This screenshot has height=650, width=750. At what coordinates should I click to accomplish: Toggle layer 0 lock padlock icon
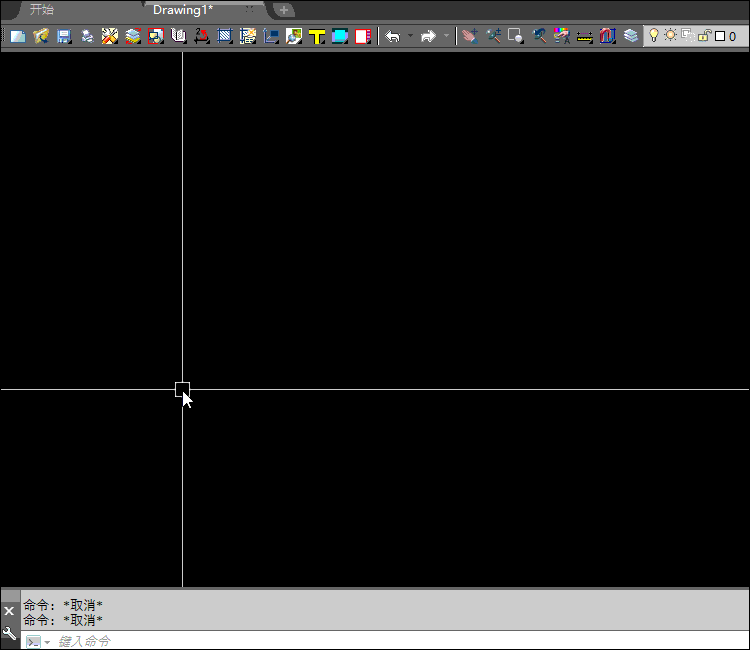coord(705,35)
